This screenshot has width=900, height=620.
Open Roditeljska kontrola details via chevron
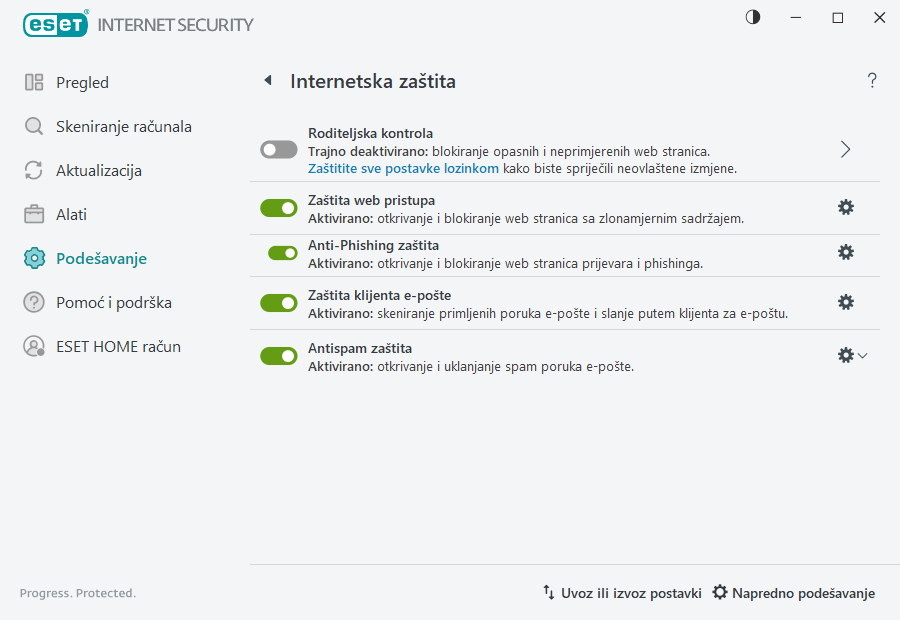point(845,148)
